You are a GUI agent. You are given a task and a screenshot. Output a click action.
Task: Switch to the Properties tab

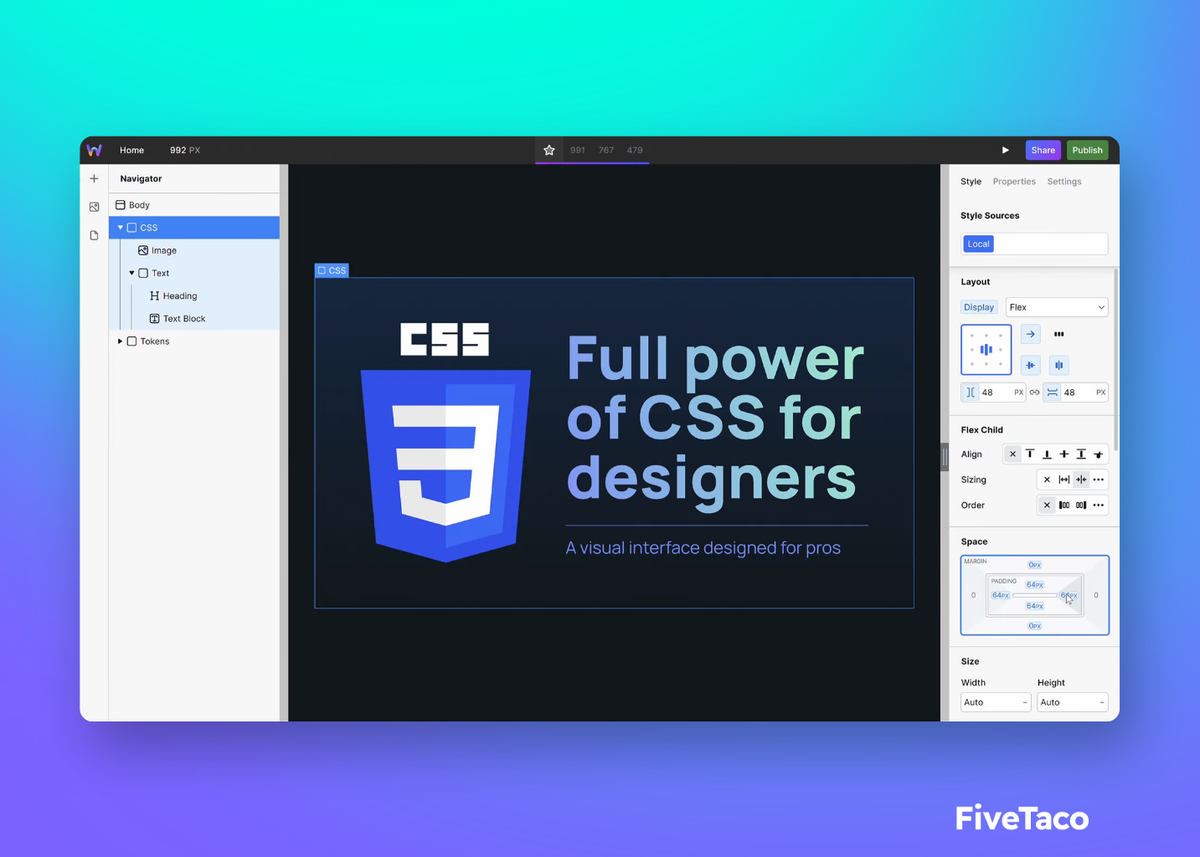[1014, 181]
